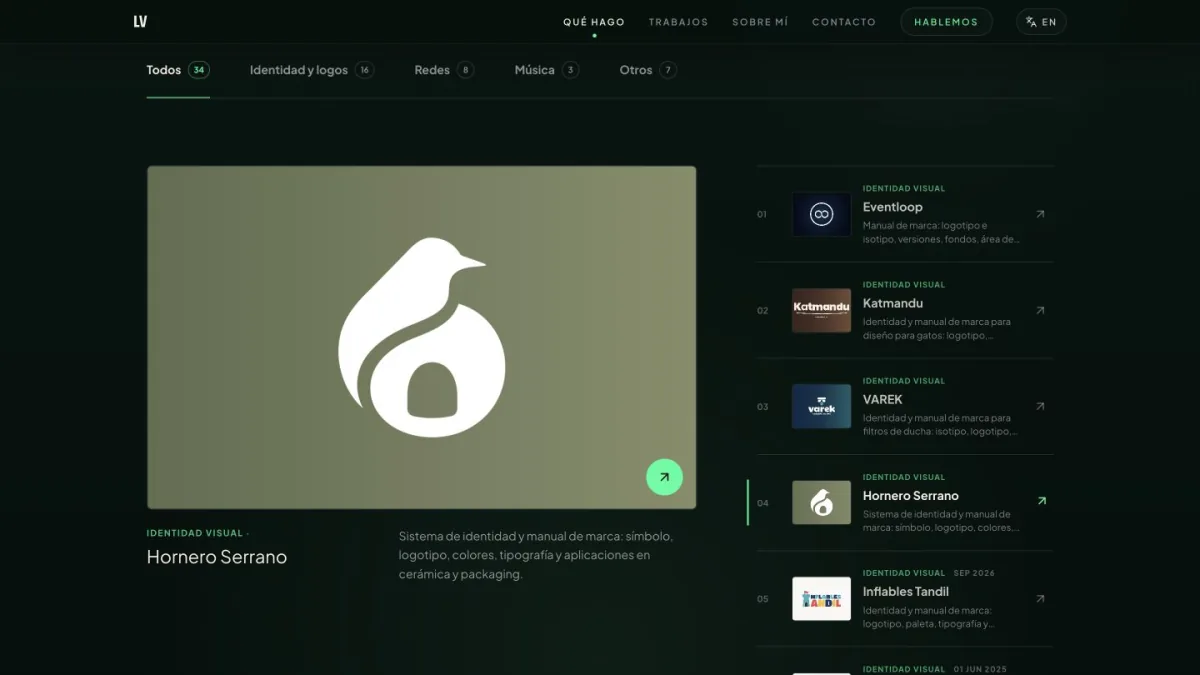Open the Inflables Tandil project title
1200x675 pixels.
[x=906, y=591]
